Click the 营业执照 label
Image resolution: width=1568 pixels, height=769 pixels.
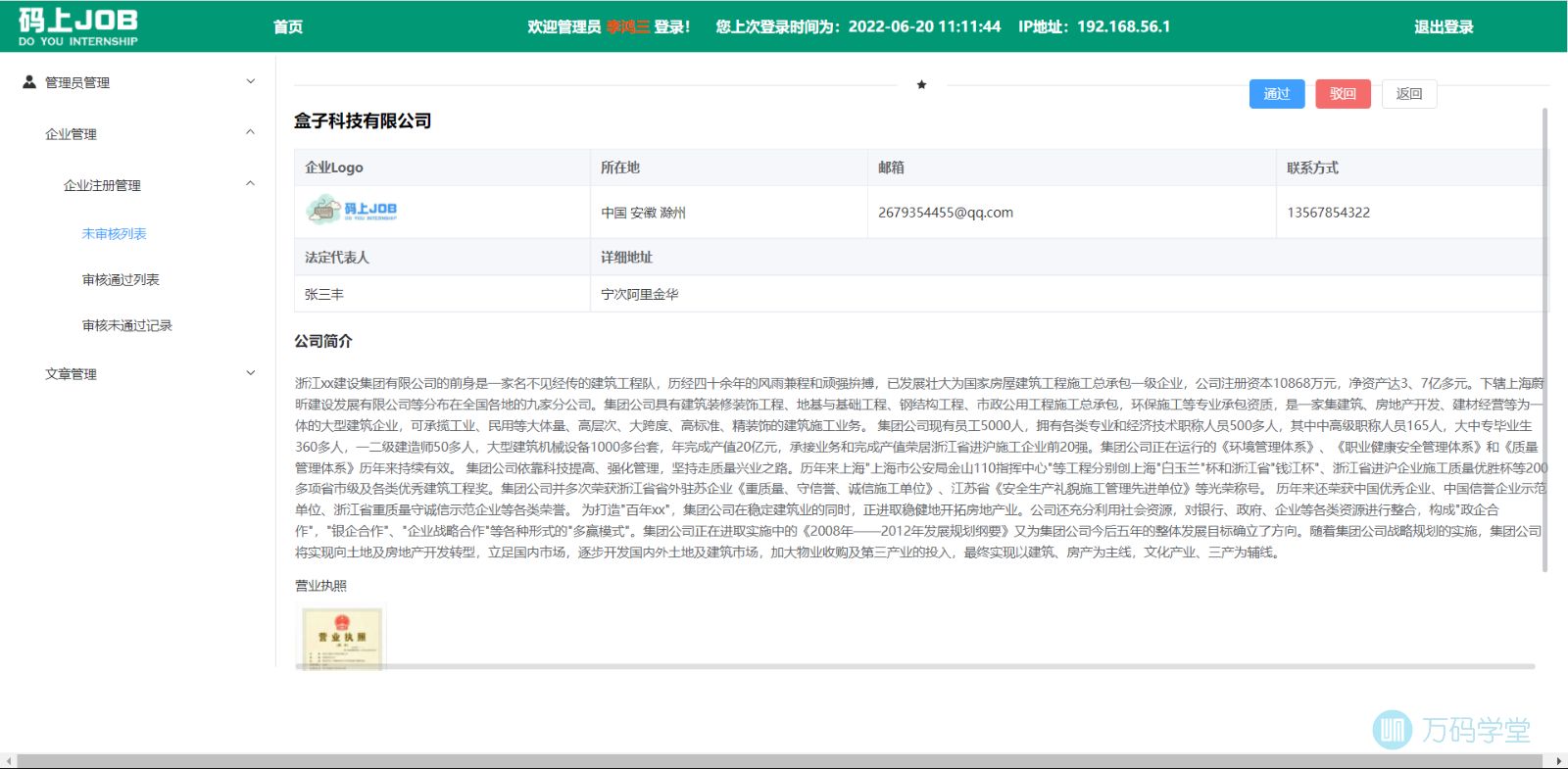tap(320, 586)
